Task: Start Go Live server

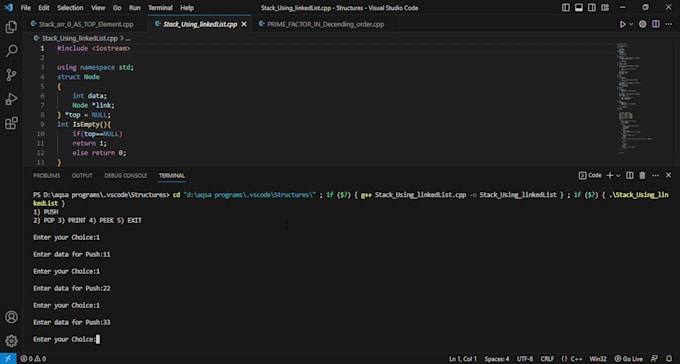Action: pyautogui.click(x=629, y=359)
